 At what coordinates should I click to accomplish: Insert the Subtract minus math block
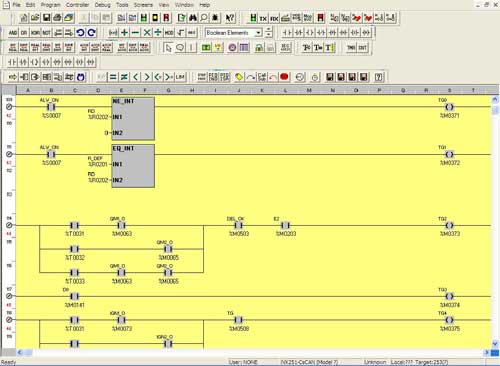pos(135,33)
